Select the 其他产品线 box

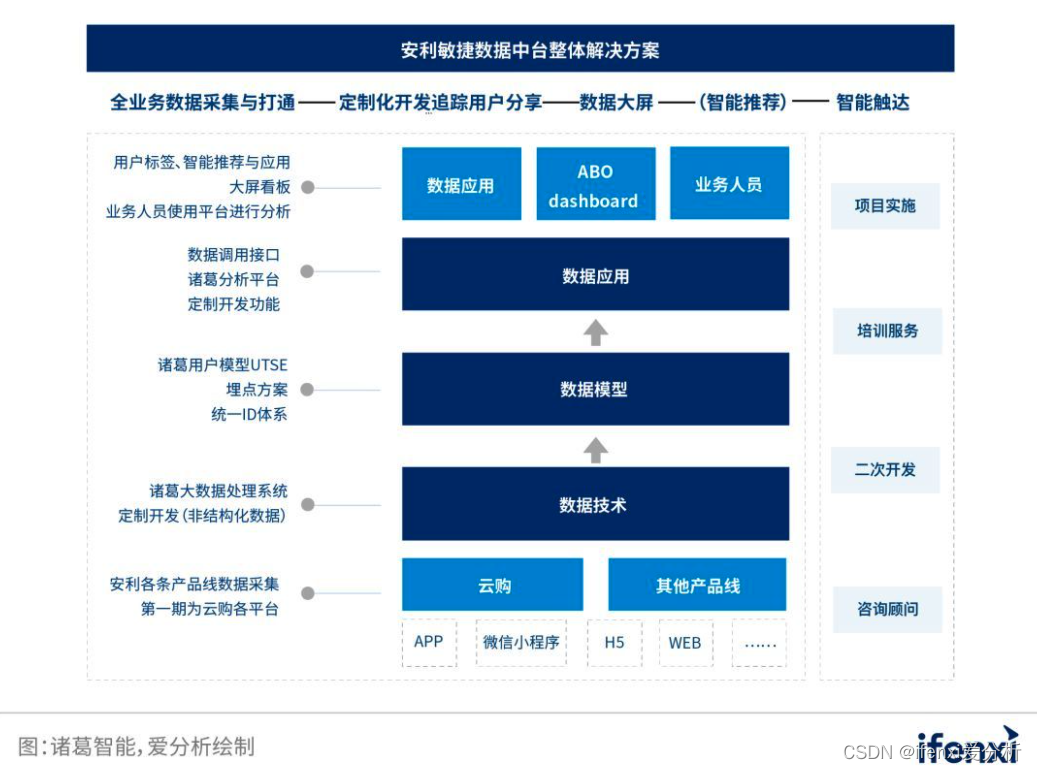coord(697,585)
